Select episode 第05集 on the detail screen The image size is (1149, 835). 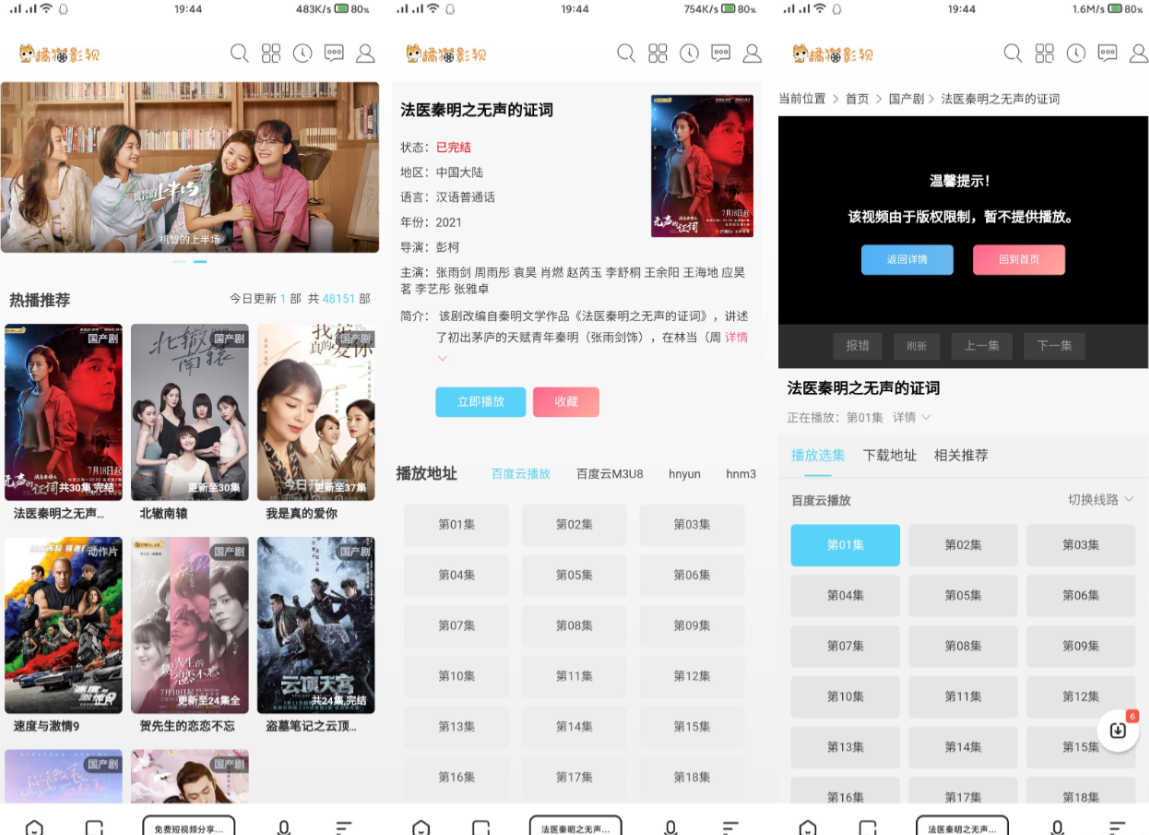574,575
